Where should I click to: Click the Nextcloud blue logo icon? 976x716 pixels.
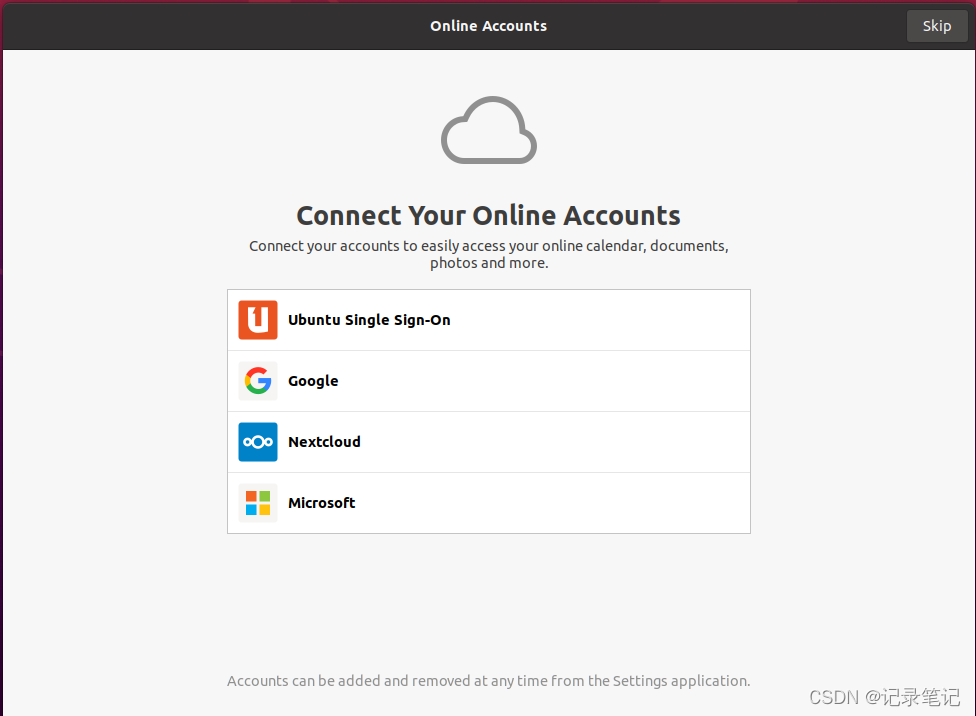click(x=258, y=442)
